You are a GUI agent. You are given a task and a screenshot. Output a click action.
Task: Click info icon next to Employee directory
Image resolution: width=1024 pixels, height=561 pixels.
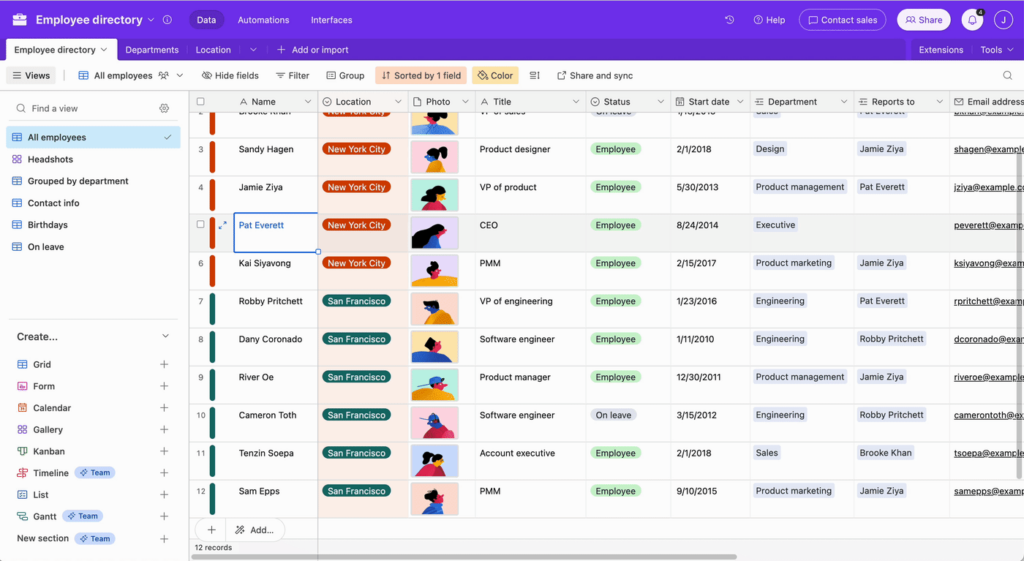click(x=167, y=20)
